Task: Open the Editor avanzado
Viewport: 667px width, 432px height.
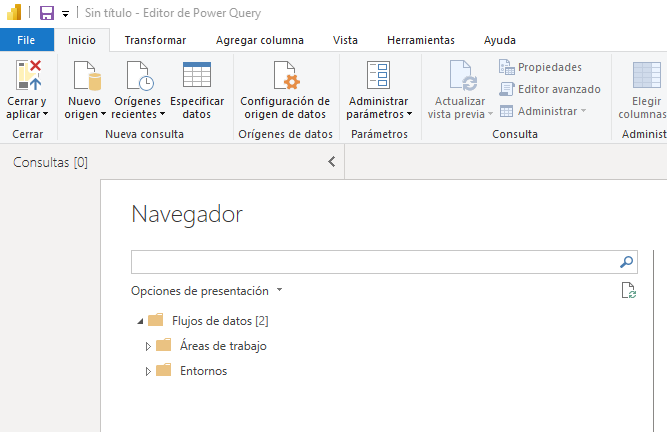Action: (x=550, y=89)
